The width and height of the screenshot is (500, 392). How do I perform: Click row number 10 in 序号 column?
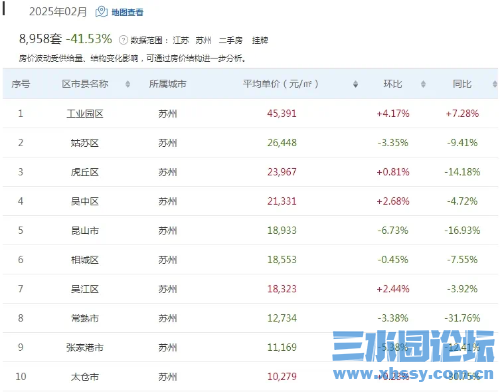point(21,377)
